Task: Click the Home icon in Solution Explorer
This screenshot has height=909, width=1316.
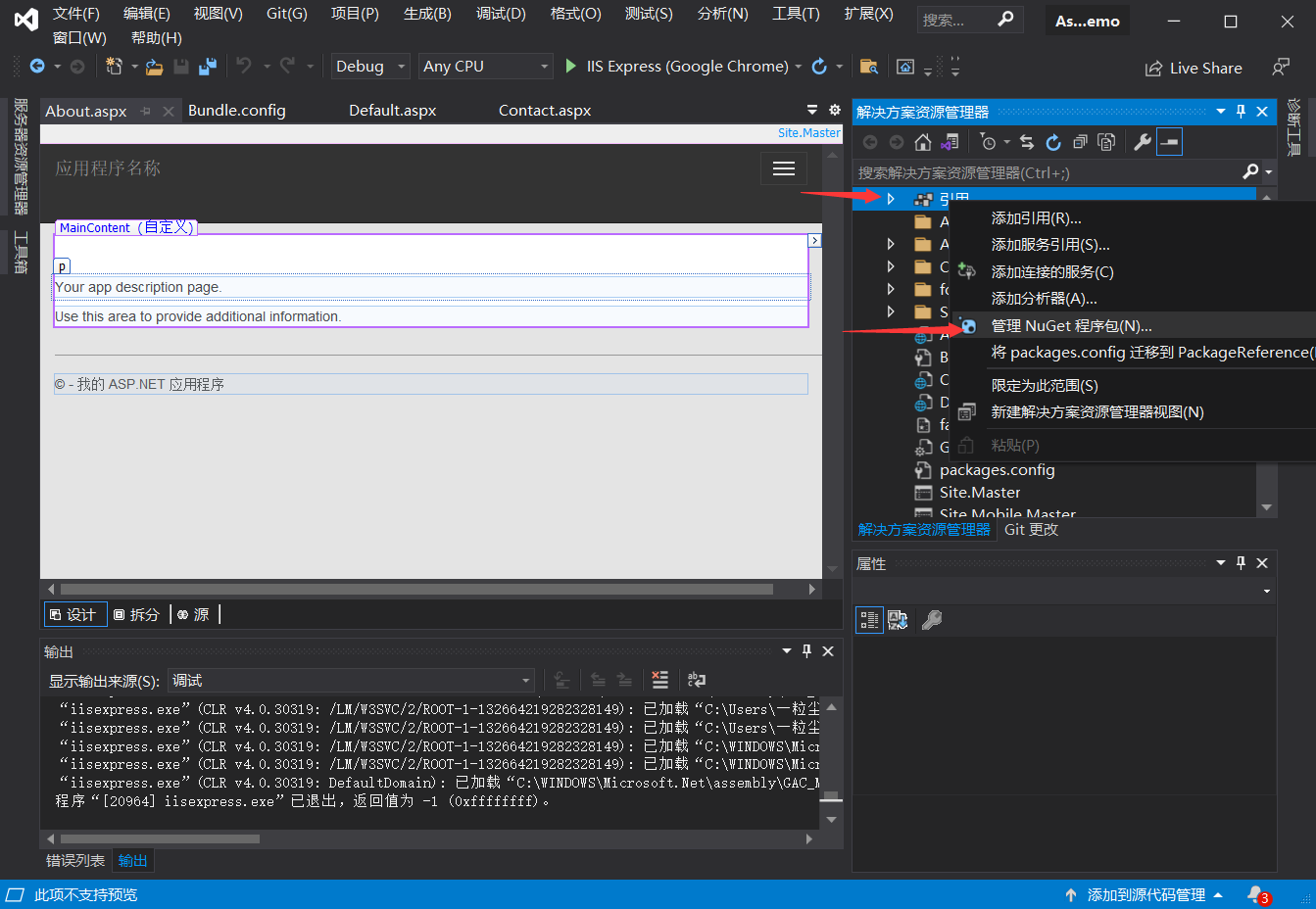Action: (922, 141)
